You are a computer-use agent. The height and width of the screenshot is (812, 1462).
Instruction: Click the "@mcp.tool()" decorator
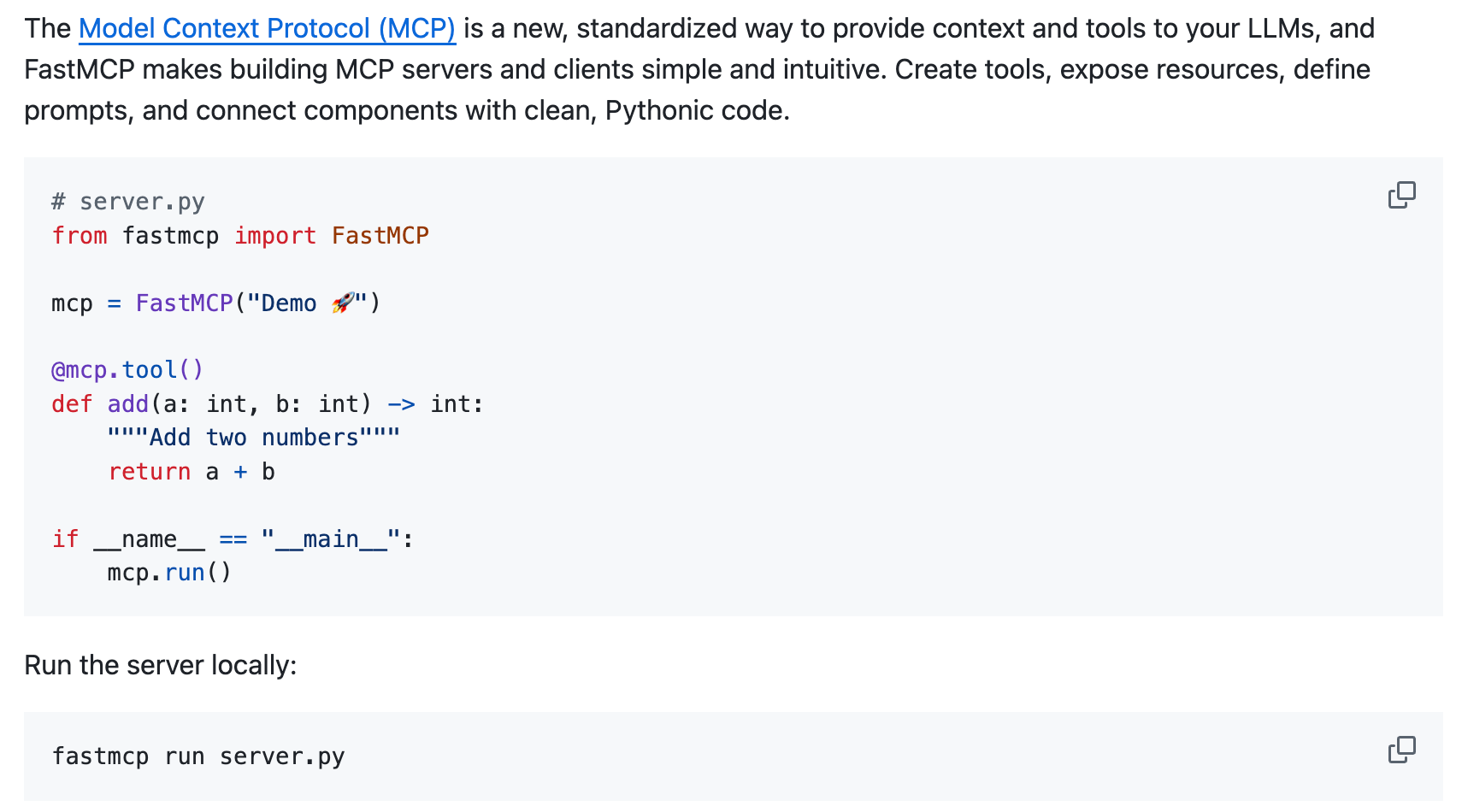point(127,370)
